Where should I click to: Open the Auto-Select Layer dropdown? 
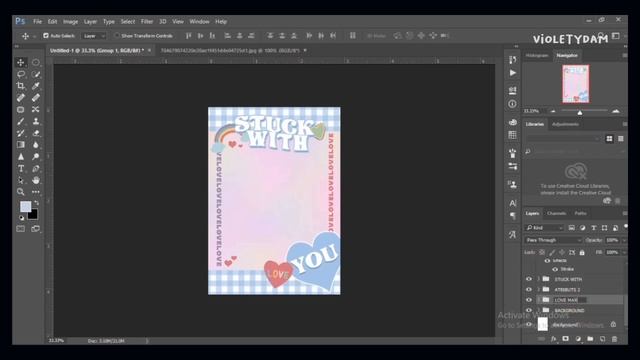(x=94, y=36)
